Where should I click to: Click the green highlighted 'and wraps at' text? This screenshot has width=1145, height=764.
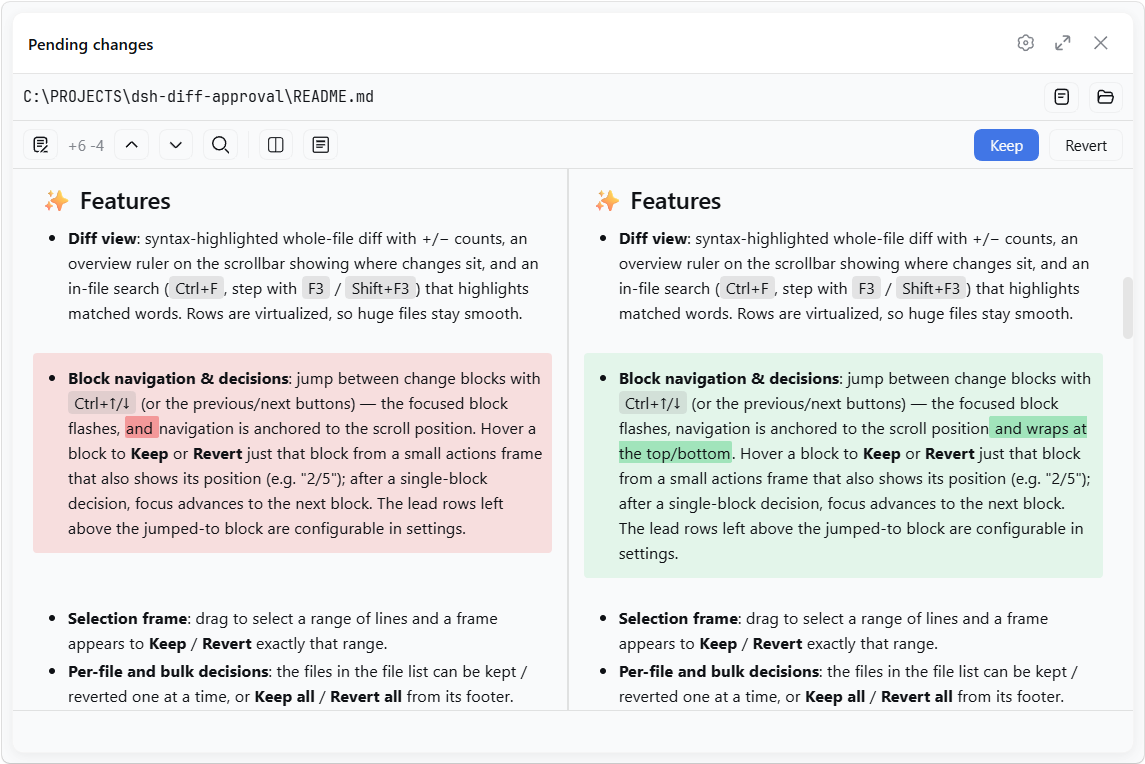(1038, 428)
